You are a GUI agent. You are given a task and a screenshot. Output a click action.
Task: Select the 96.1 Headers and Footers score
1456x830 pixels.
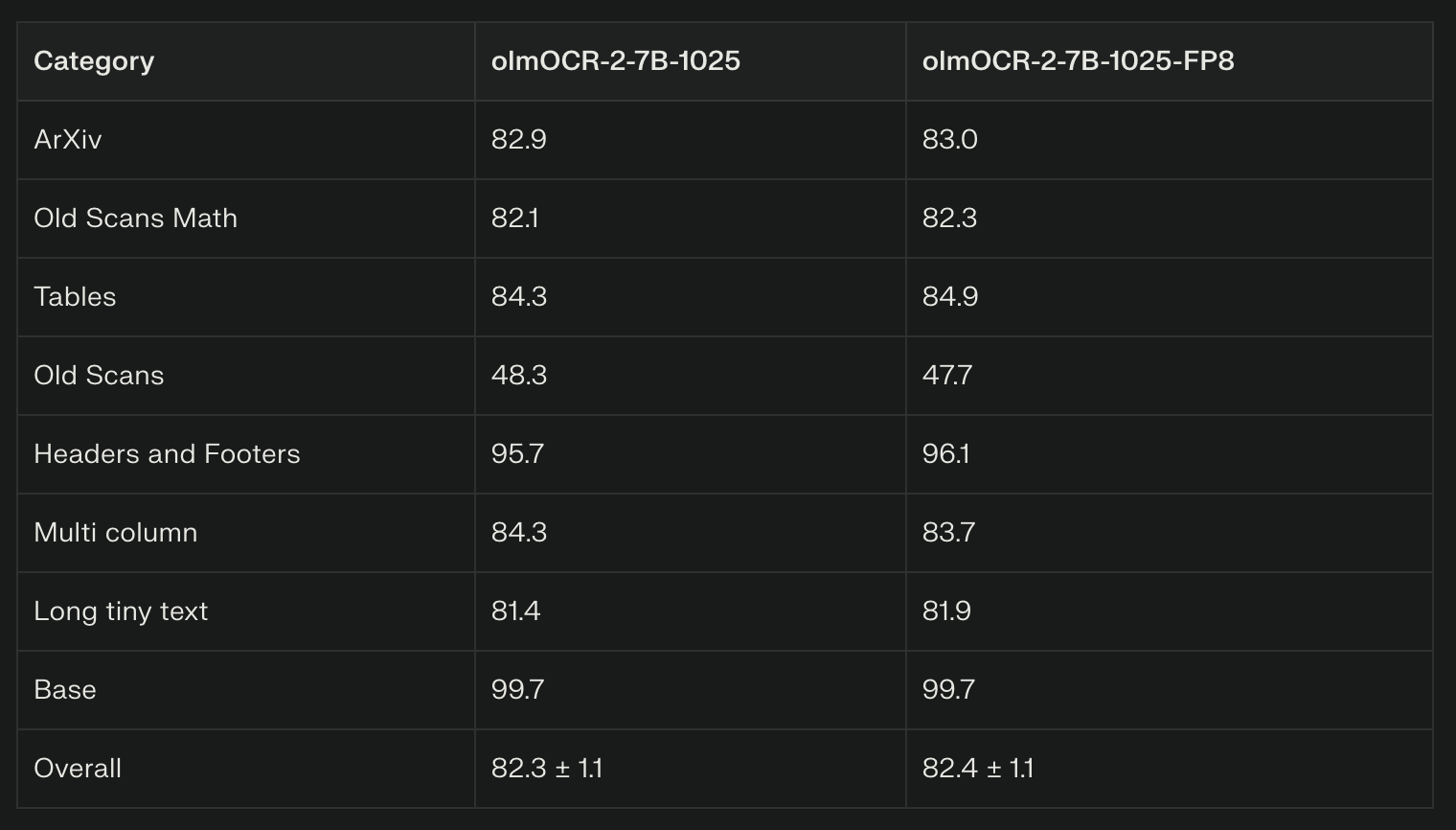945,454
